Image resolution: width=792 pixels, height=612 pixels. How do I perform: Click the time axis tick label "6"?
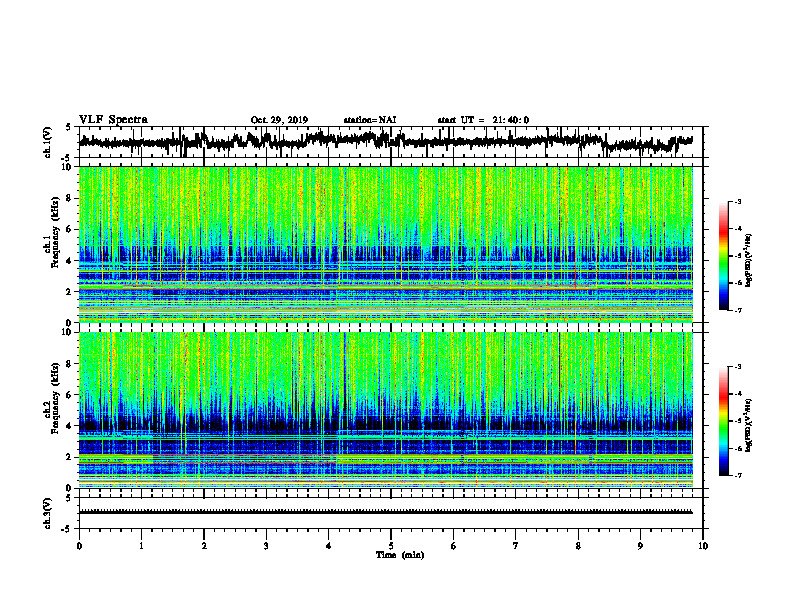point(454,546)
